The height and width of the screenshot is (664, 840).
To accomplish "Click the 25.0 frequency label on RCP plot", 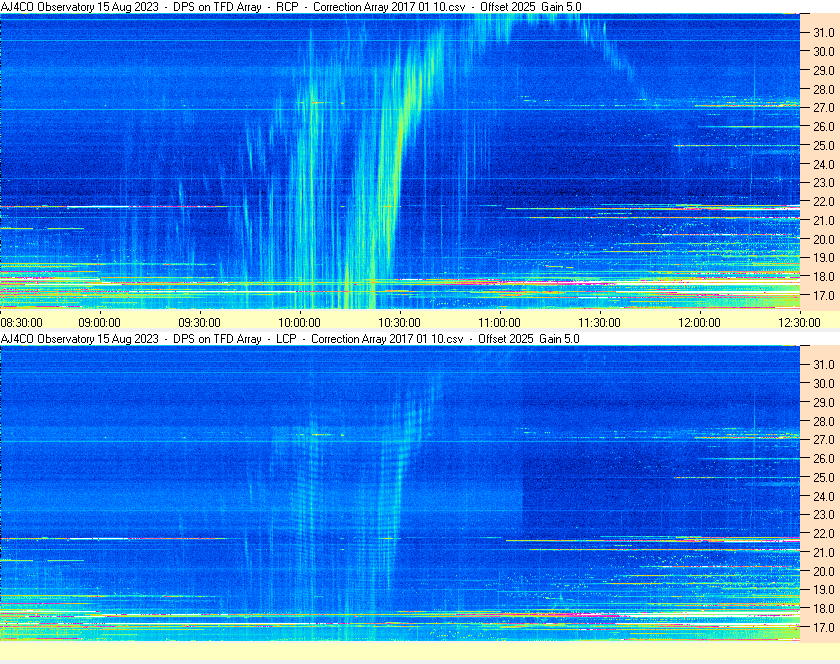I will pyautogui.click(x=824, y=146).
